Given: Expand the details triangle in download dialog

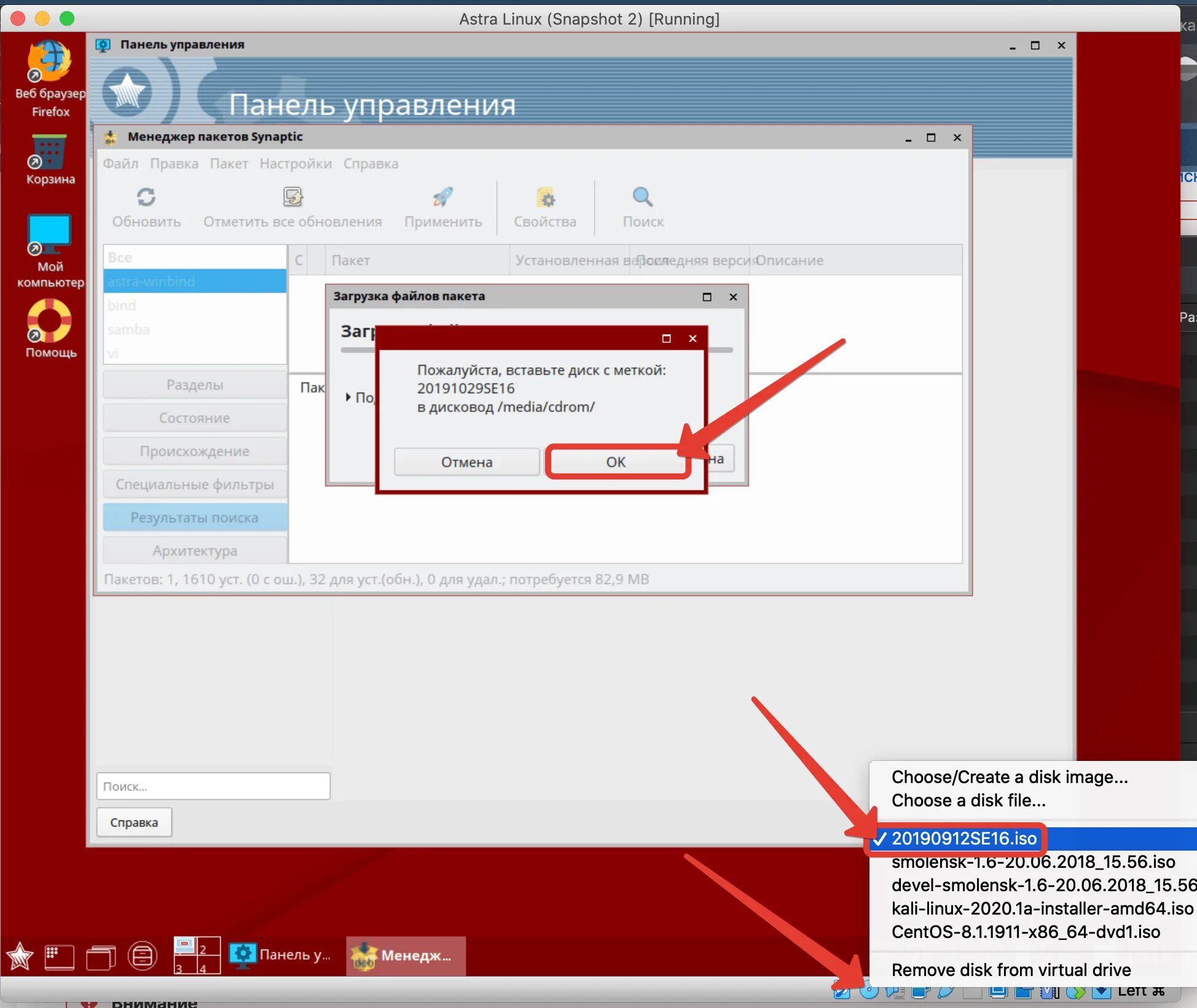Looking at the screenshot, I should pos(348,397).
